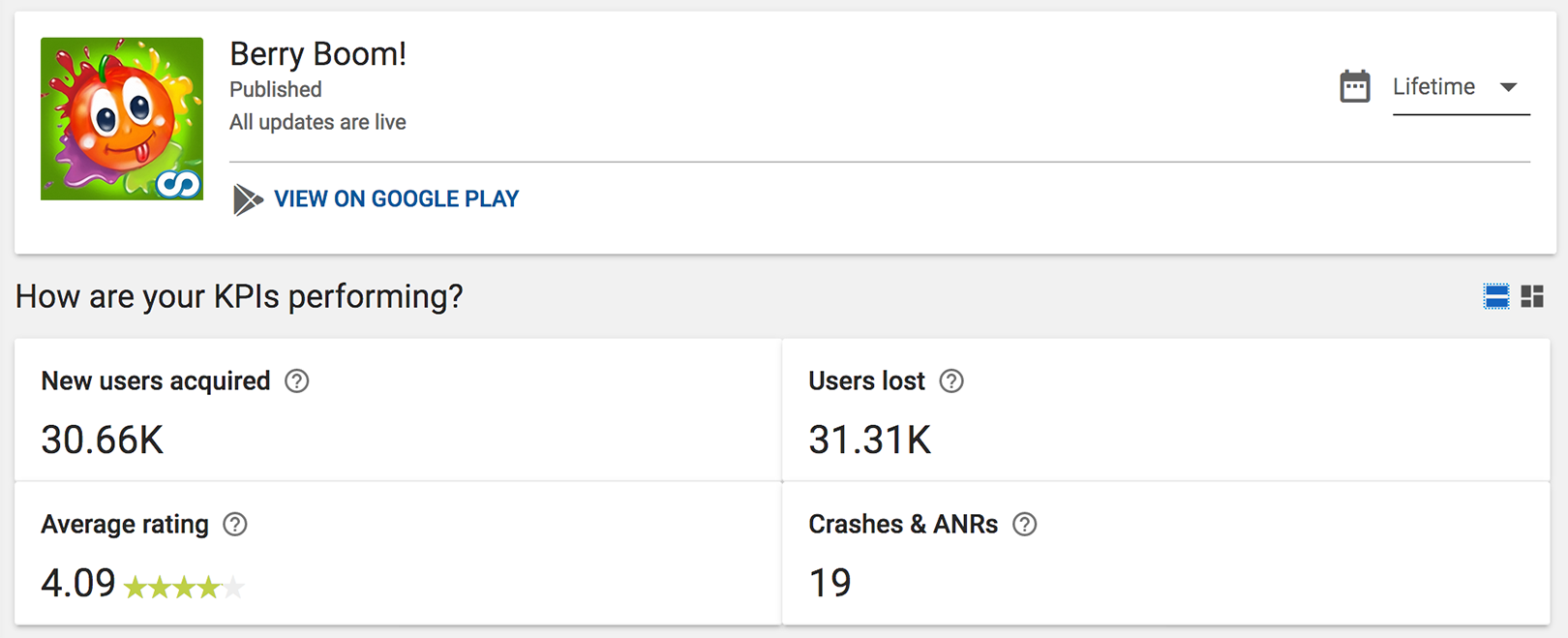This screenshot has width=1568, height=638.
Task: Expand the Lifetime period dropdown
Action: 1461,88
